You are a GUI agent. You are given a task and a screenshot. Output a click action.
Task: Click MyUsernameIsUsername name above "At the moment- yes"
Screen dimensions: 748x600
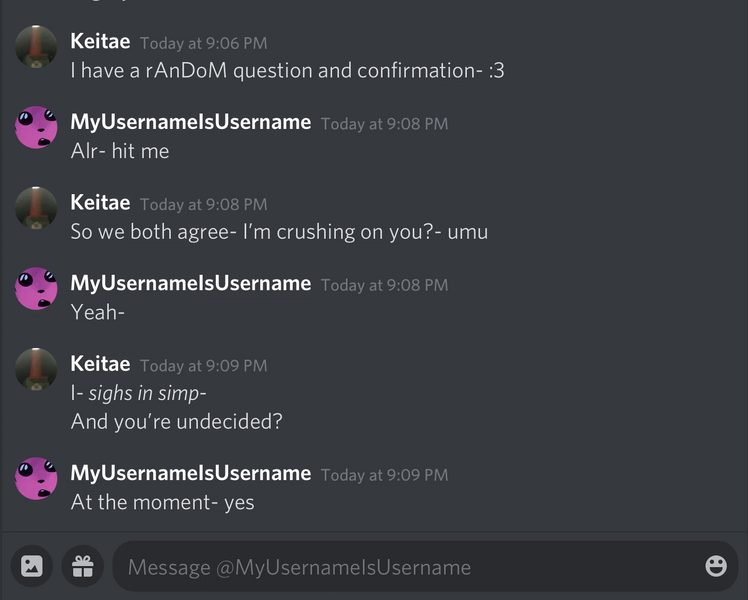[x=190, y=473]
